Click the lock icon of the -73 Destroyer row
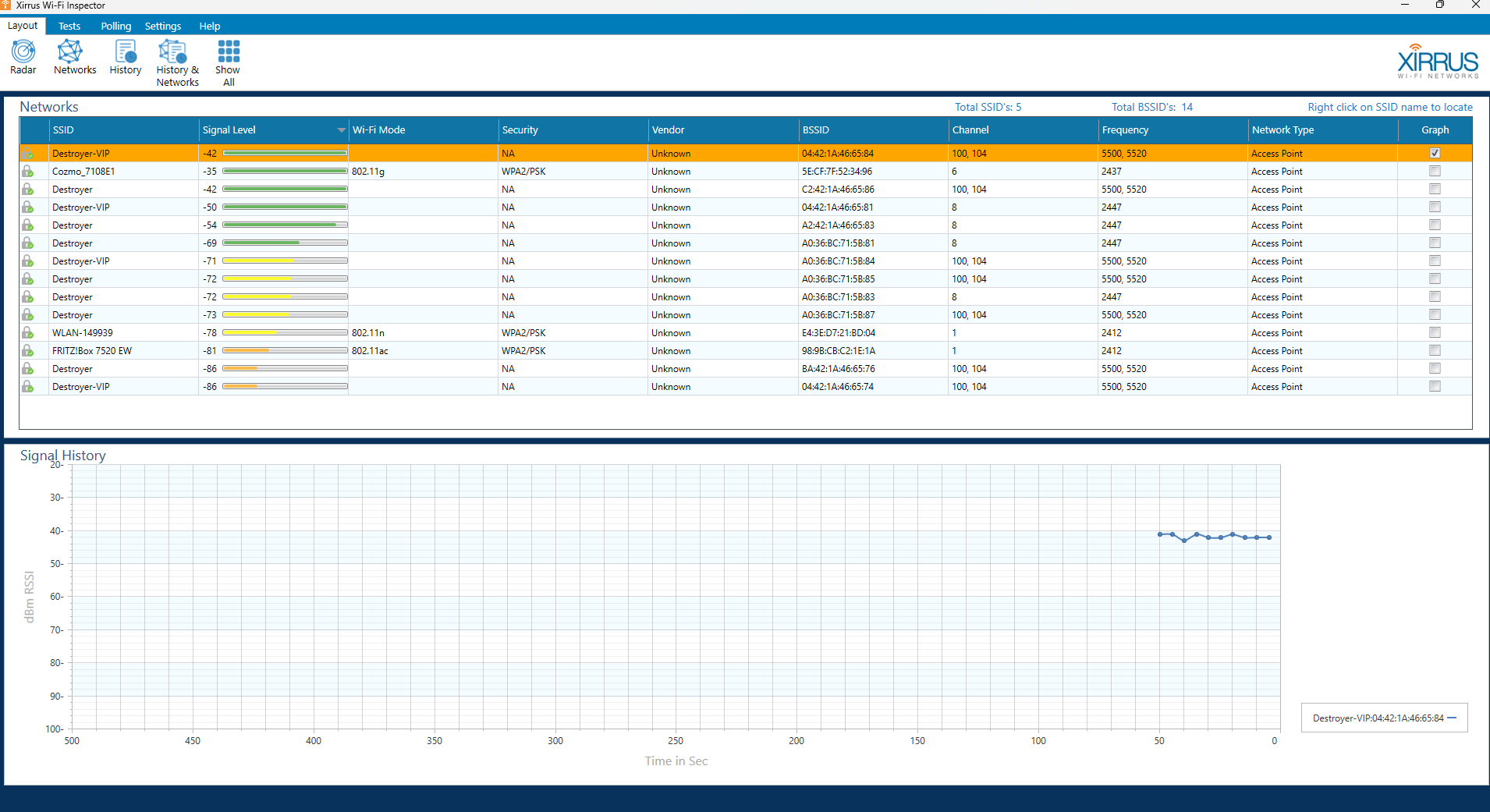The image size is (1490, 812). click(28, 314)
